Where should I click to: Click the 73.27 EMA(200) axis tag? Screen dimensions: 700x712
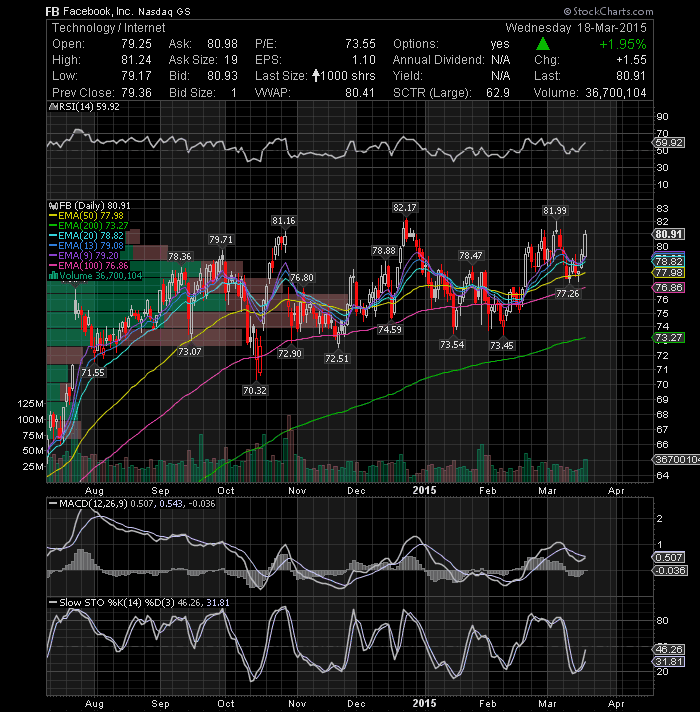coord(669,338)
